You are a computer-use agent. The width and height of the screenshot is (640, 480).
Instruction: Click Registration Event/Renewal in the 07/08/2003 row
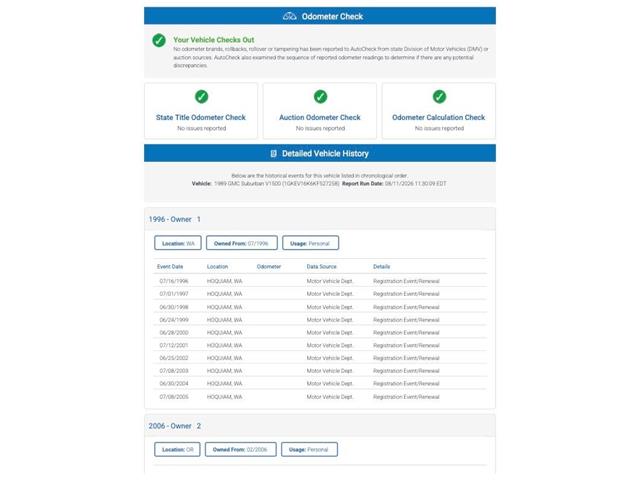tap(406, 371)
